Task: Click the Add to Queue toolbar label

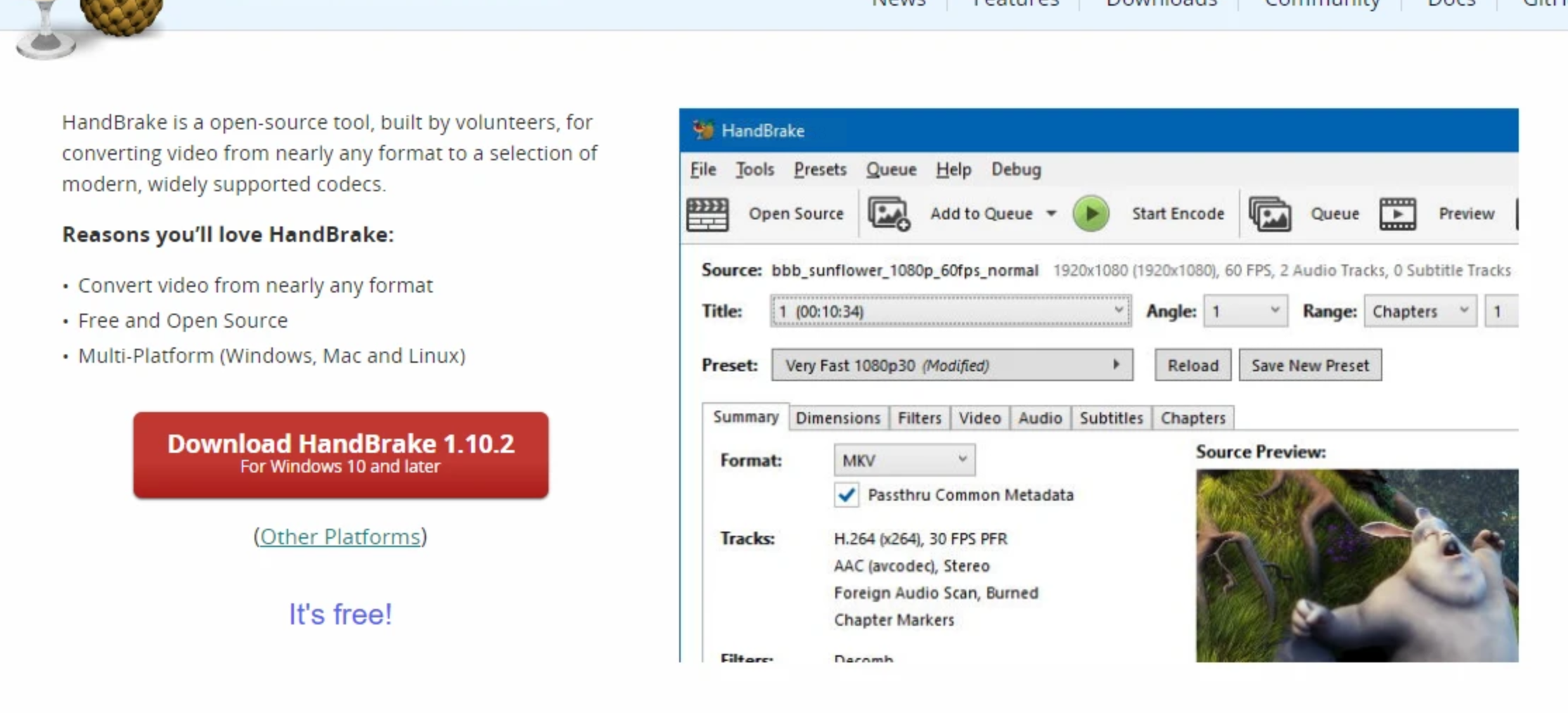Action: [x=982, y=214]
